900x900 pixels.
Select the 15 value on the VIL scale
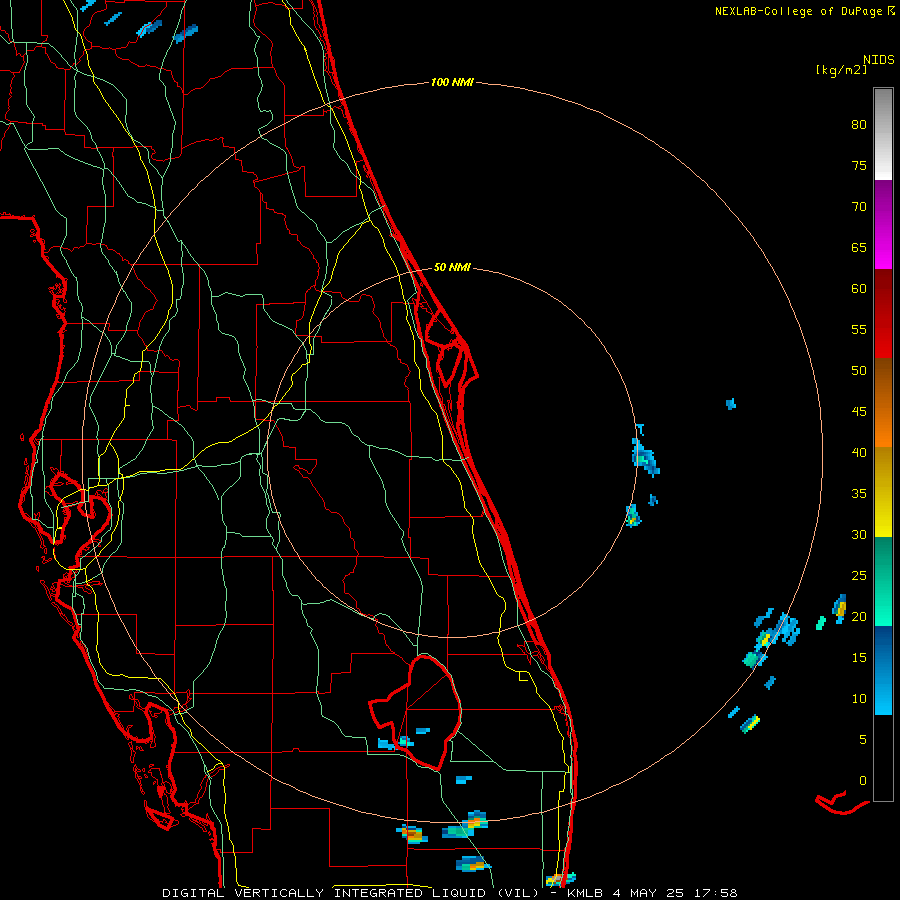click(x=859, y=657)
